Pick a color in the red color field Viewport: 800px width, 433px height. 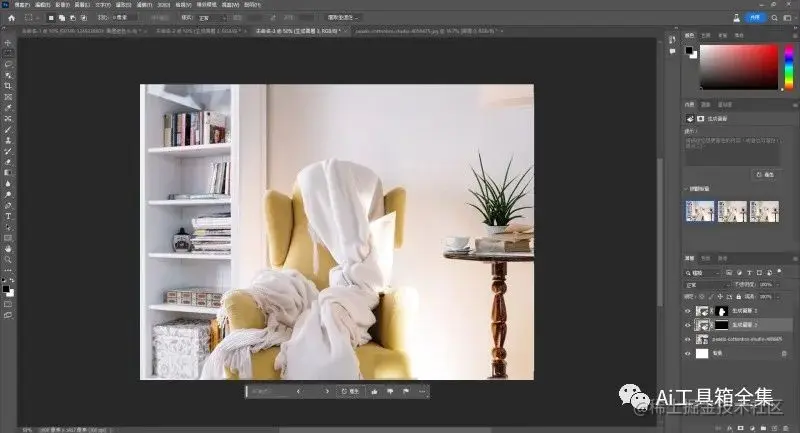[x=738, y=67]
